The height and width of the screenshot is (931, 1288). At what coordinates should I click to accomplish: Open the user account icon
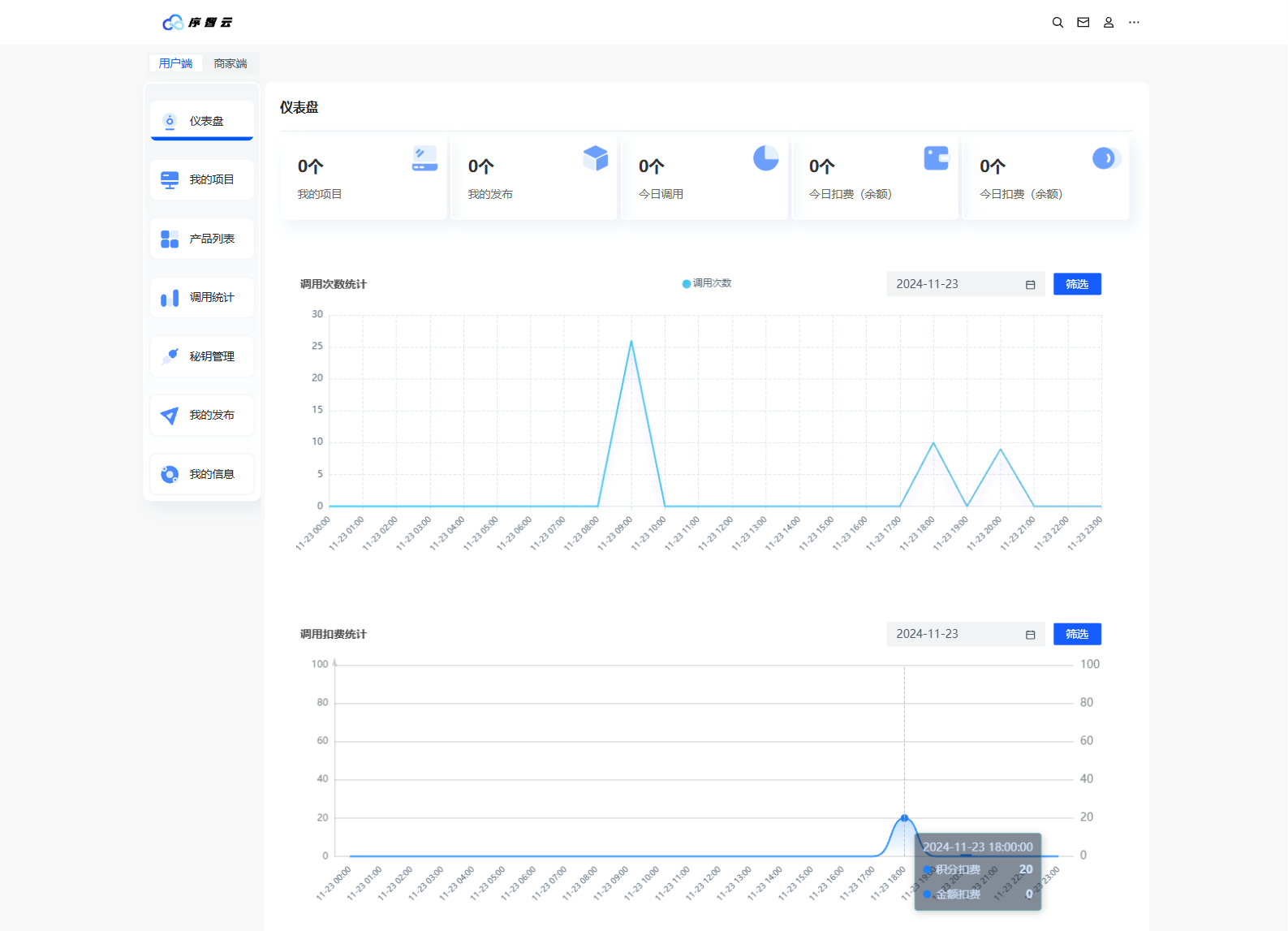(x=1109, y=23)
